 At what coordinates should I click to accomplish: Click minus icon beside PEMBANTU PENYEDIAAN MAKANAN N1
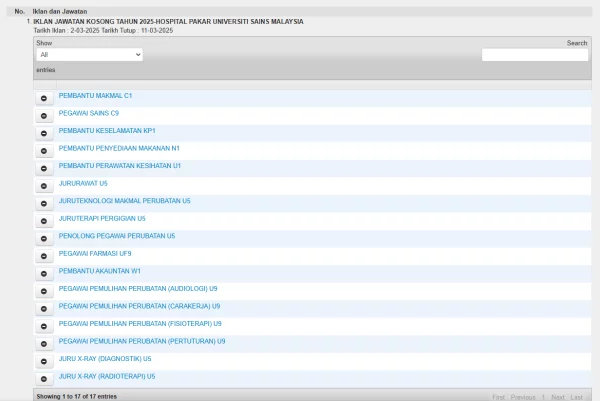tap(44, 150)
